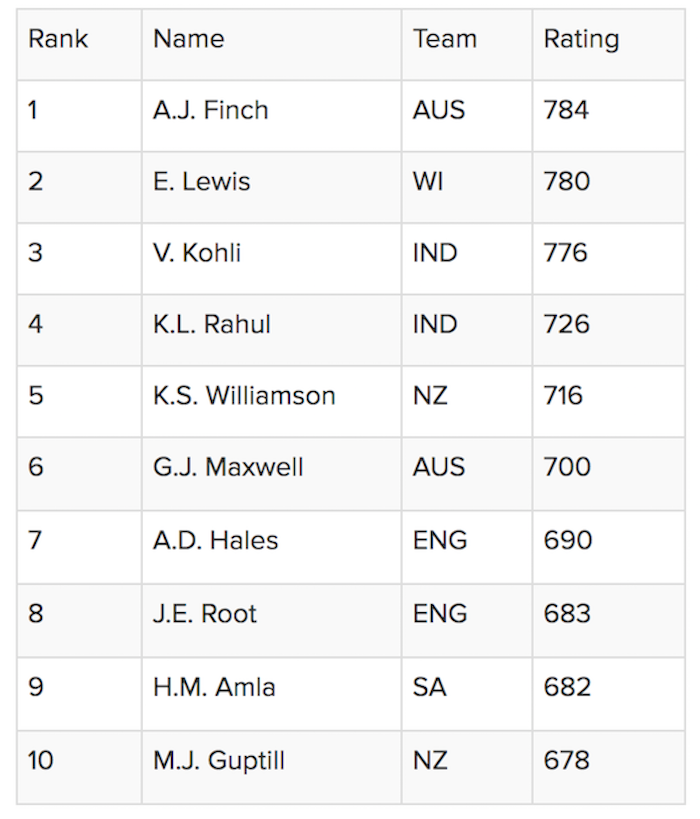Click on H.M. Amla's name
The height and width of the screenshot is (819, 700).
[213, 687]
